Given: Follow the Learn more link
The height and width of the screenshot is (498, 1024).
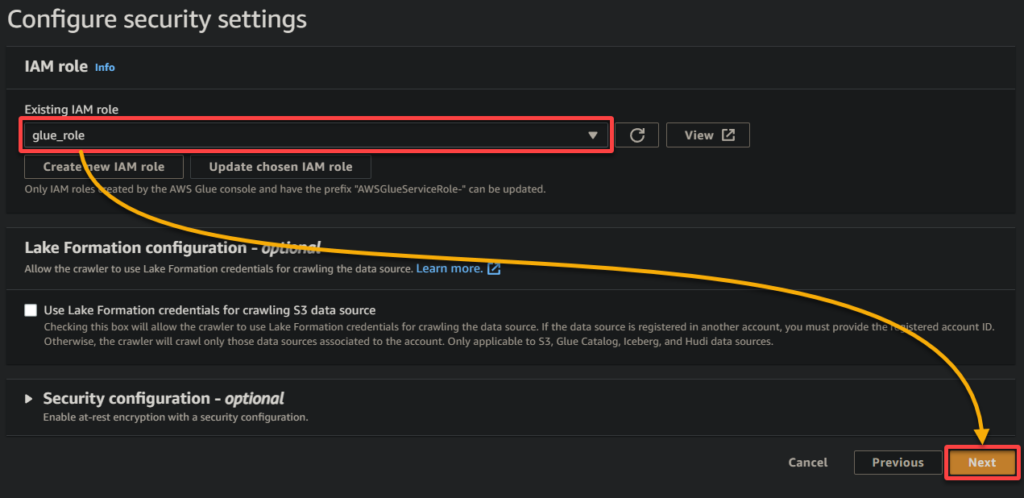Looking at the screenshot, I should click(x=449, y=269).
